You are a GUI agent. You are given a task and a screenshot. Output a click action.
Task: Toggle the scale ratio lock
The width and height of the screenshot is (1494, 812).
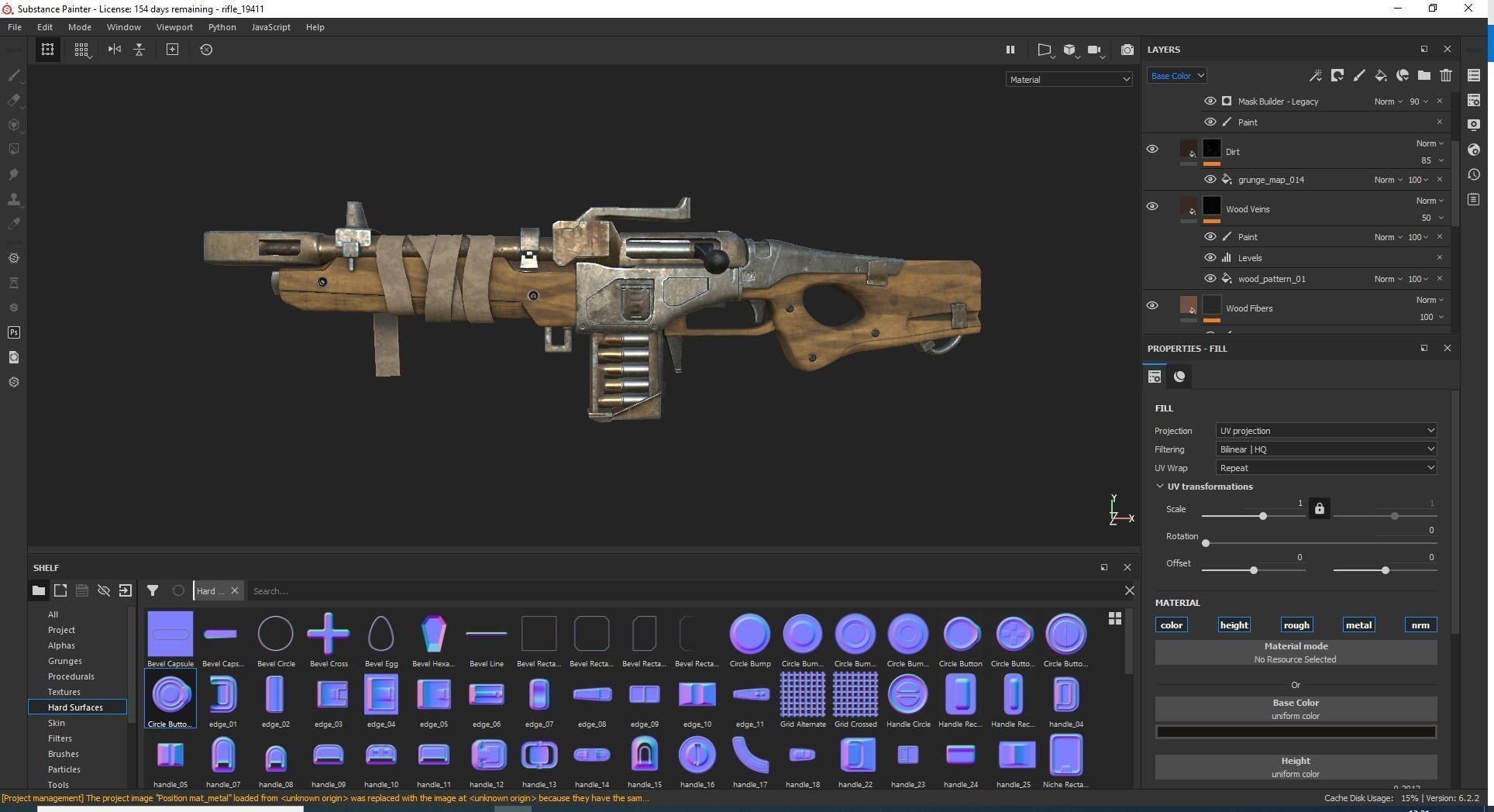point(1319,509)
